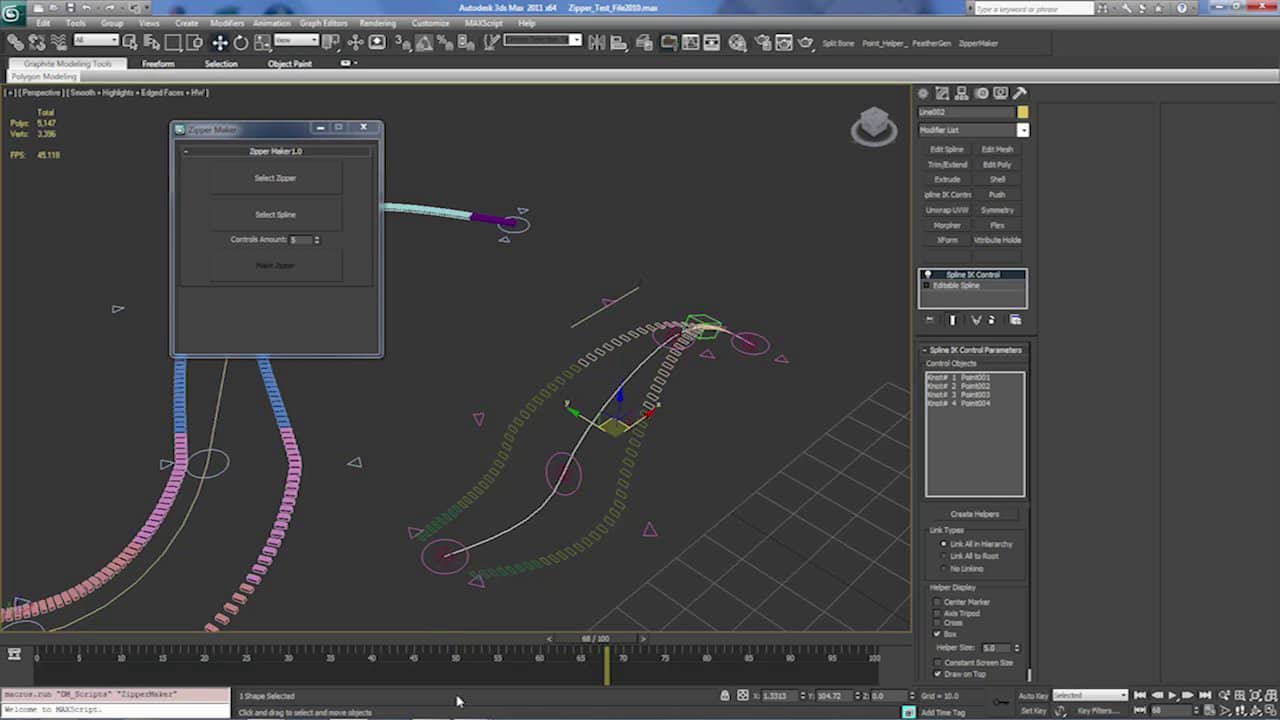Open the Utilities hammer panel tab
Viewport: 1280px width, 720px height.
click(x=1020, y=93)
